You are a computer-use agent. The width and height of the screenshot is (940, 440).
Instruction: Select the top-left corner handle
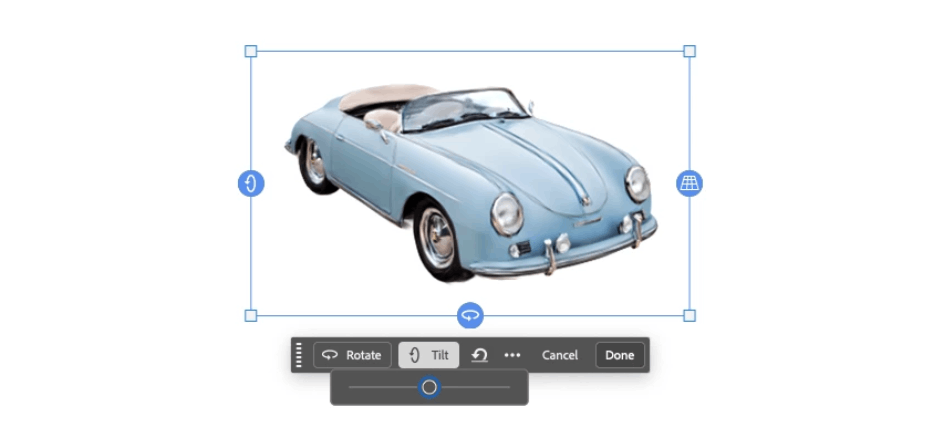(251, 51)
